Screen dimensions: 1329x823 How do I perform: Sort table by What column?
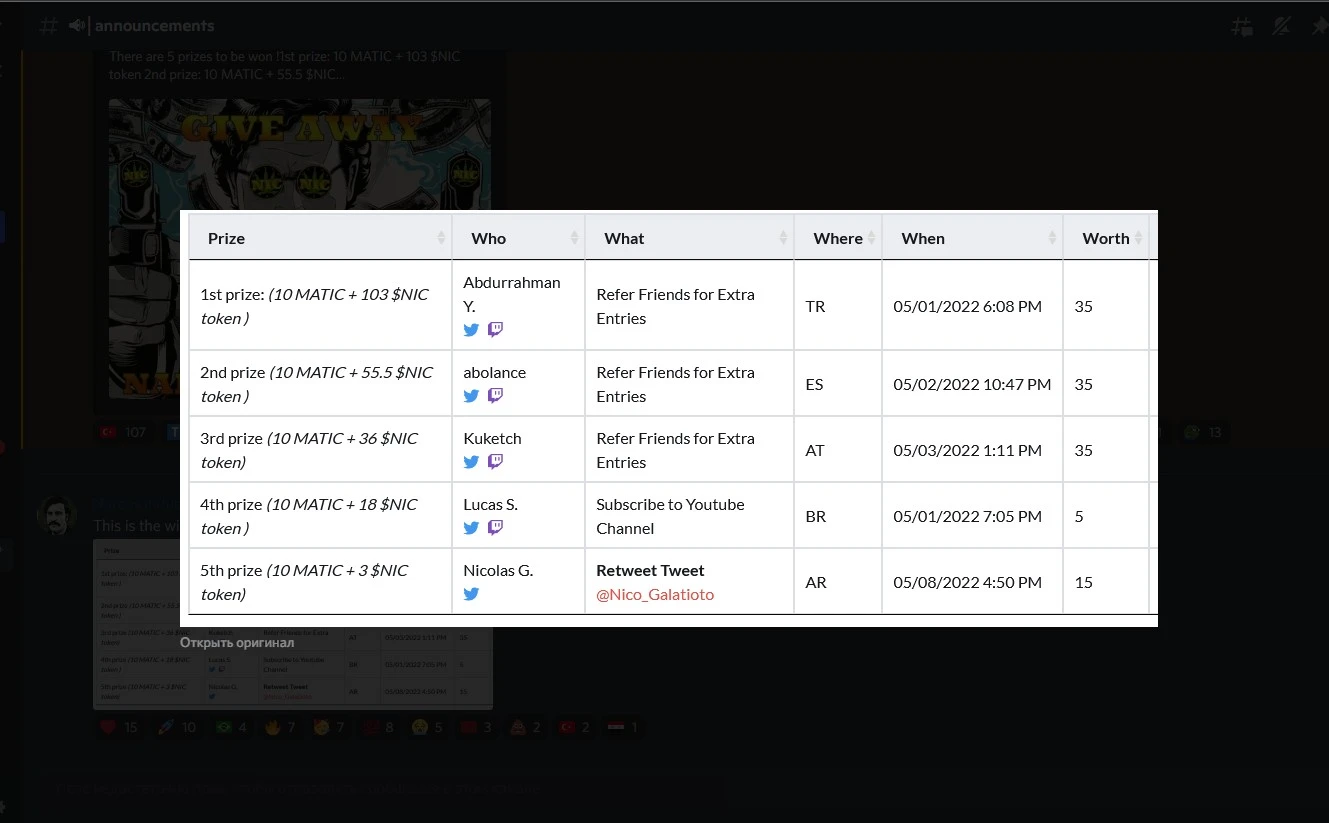tap(690, 238)
